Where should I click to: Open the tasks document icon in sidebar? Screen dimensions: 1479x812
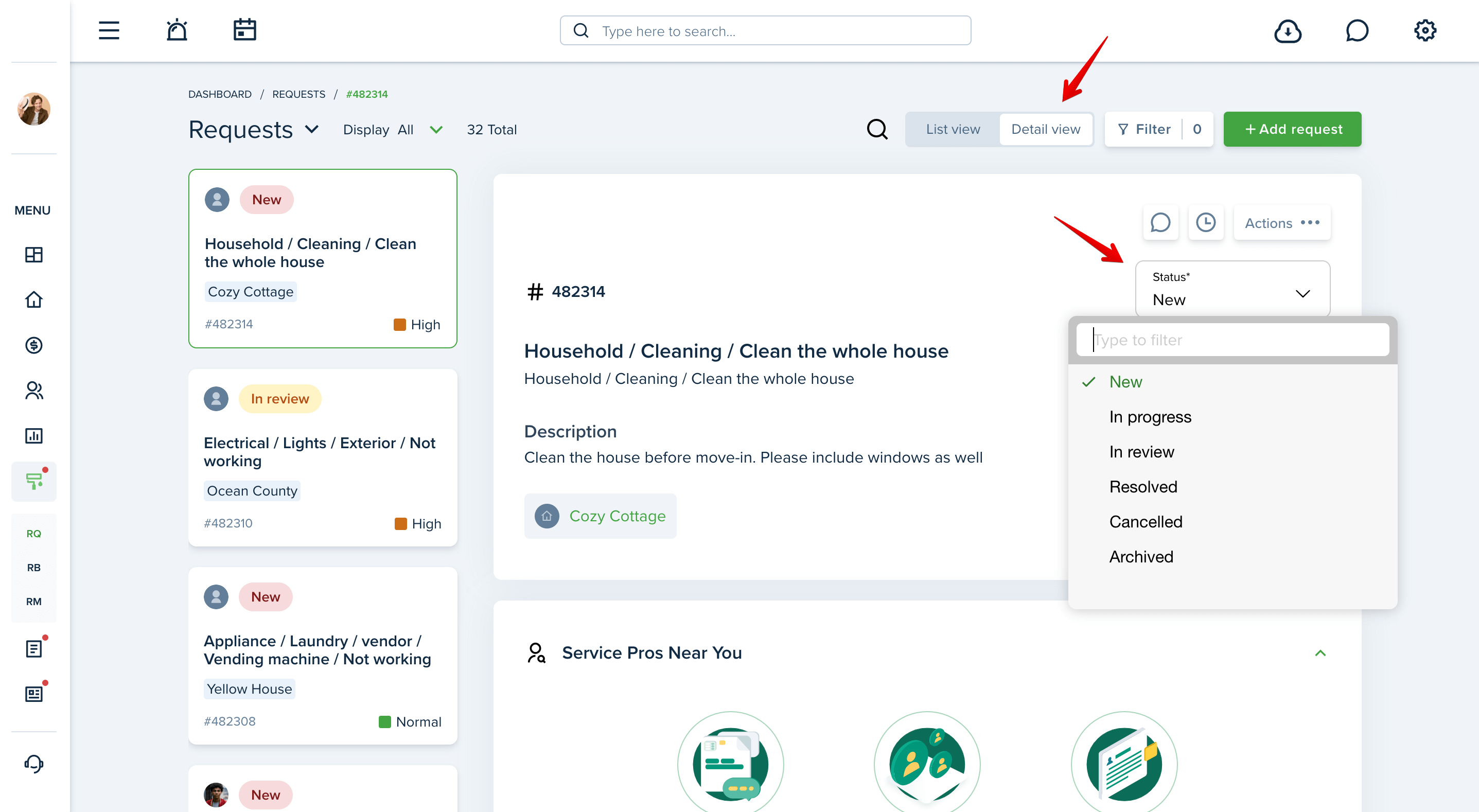pos(34,649)
